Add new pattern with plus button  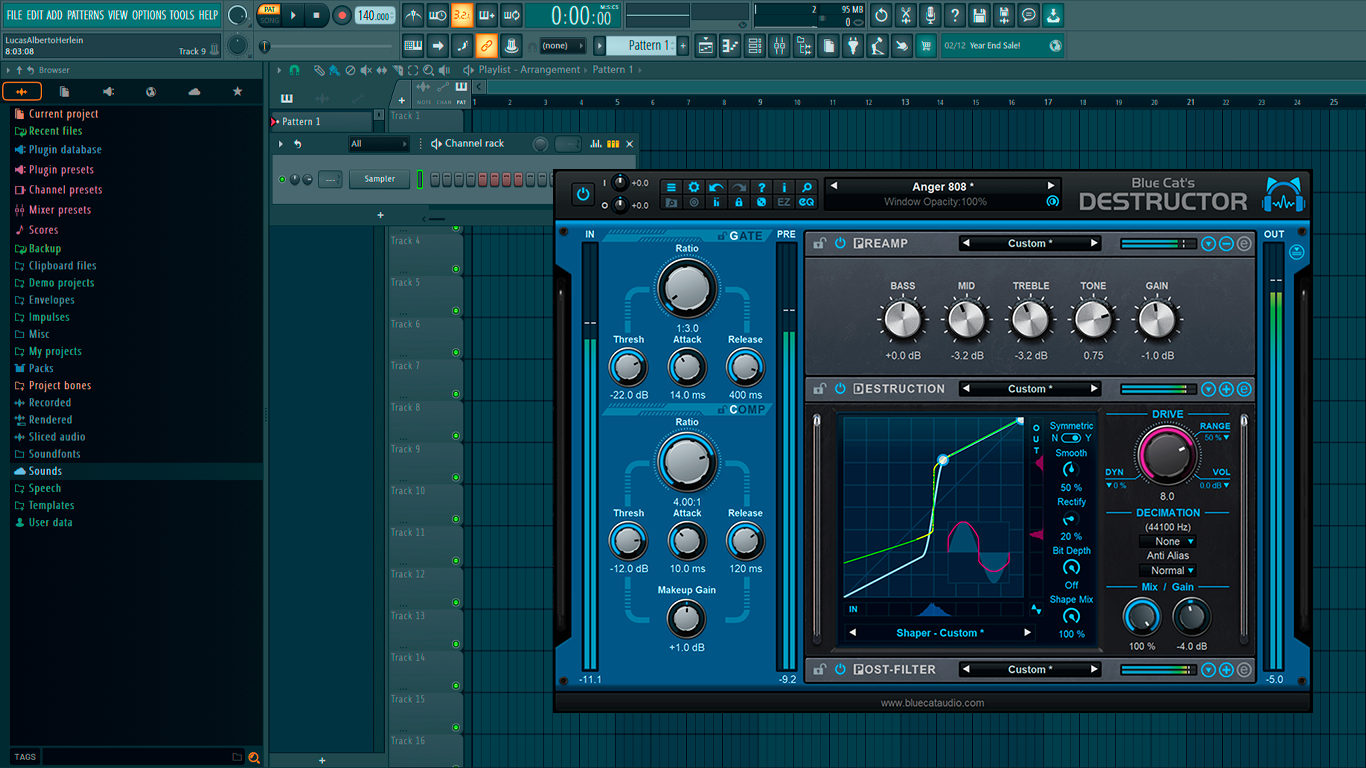point(684,45)
